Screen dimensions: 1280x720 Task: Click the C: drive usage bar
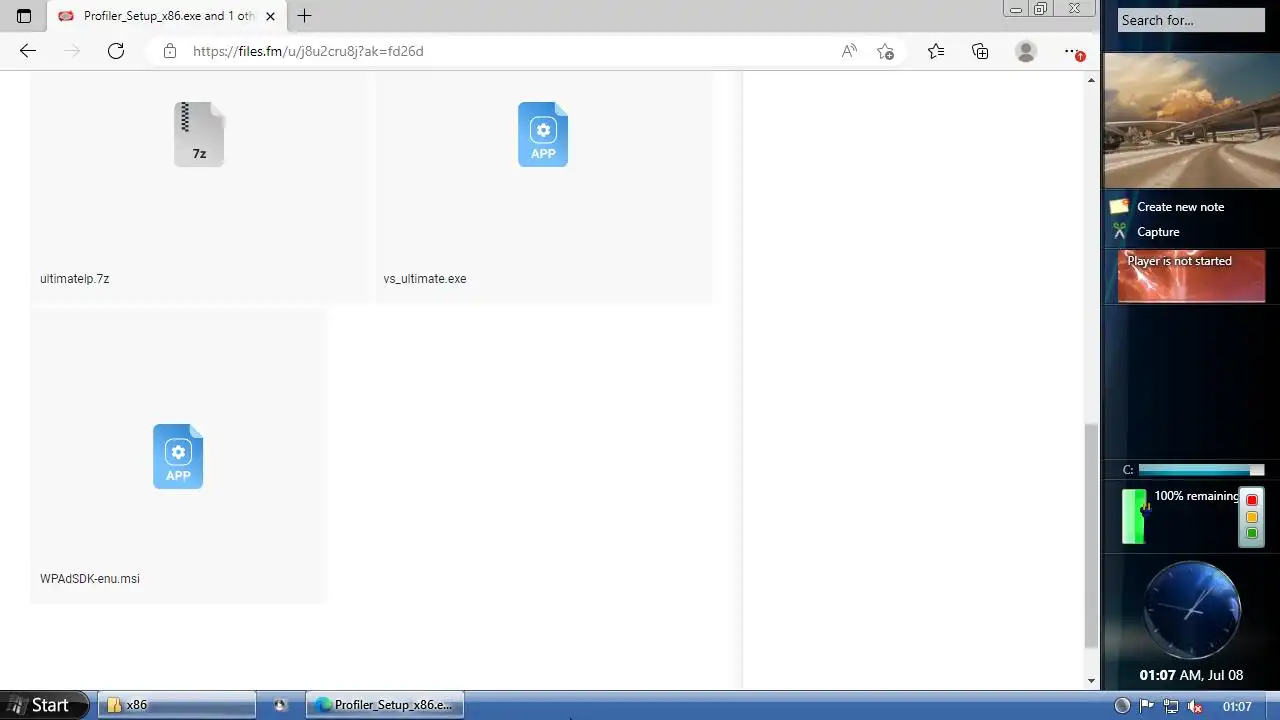(x=1201, y=470)
